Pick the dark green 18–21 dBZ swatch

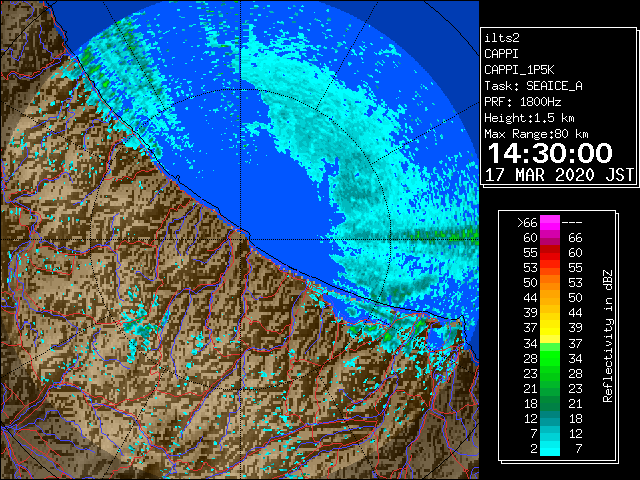pyautogui.click(x=550, y=403)
